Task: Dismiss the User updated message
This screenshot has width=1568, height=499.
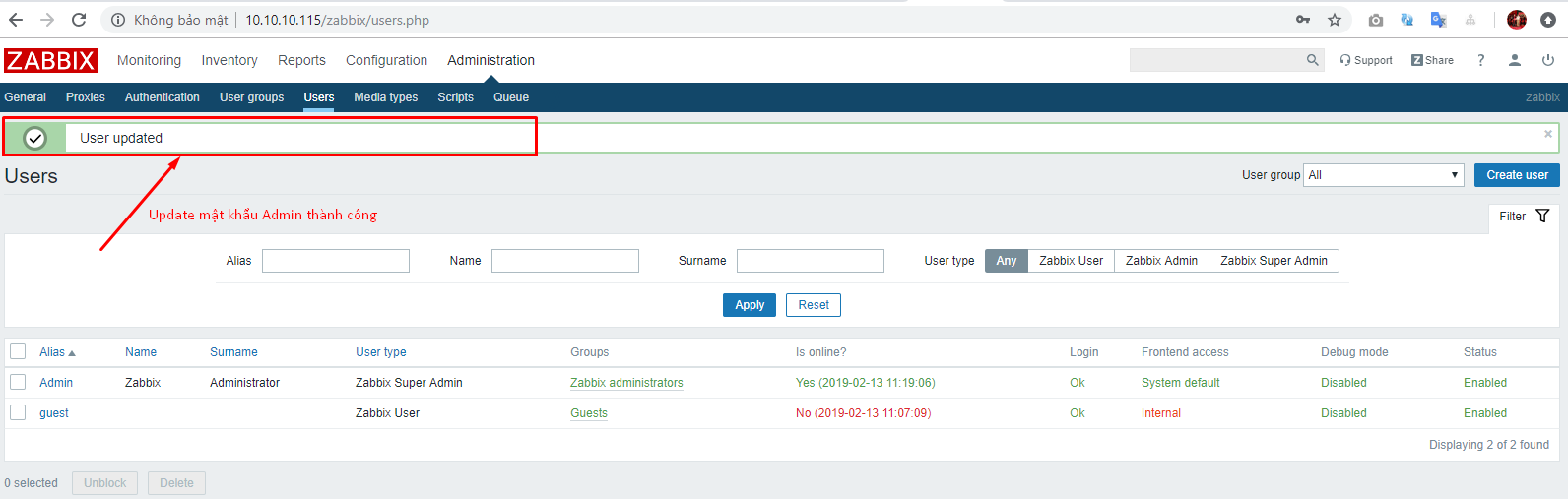Action: tap(1548, 134)
